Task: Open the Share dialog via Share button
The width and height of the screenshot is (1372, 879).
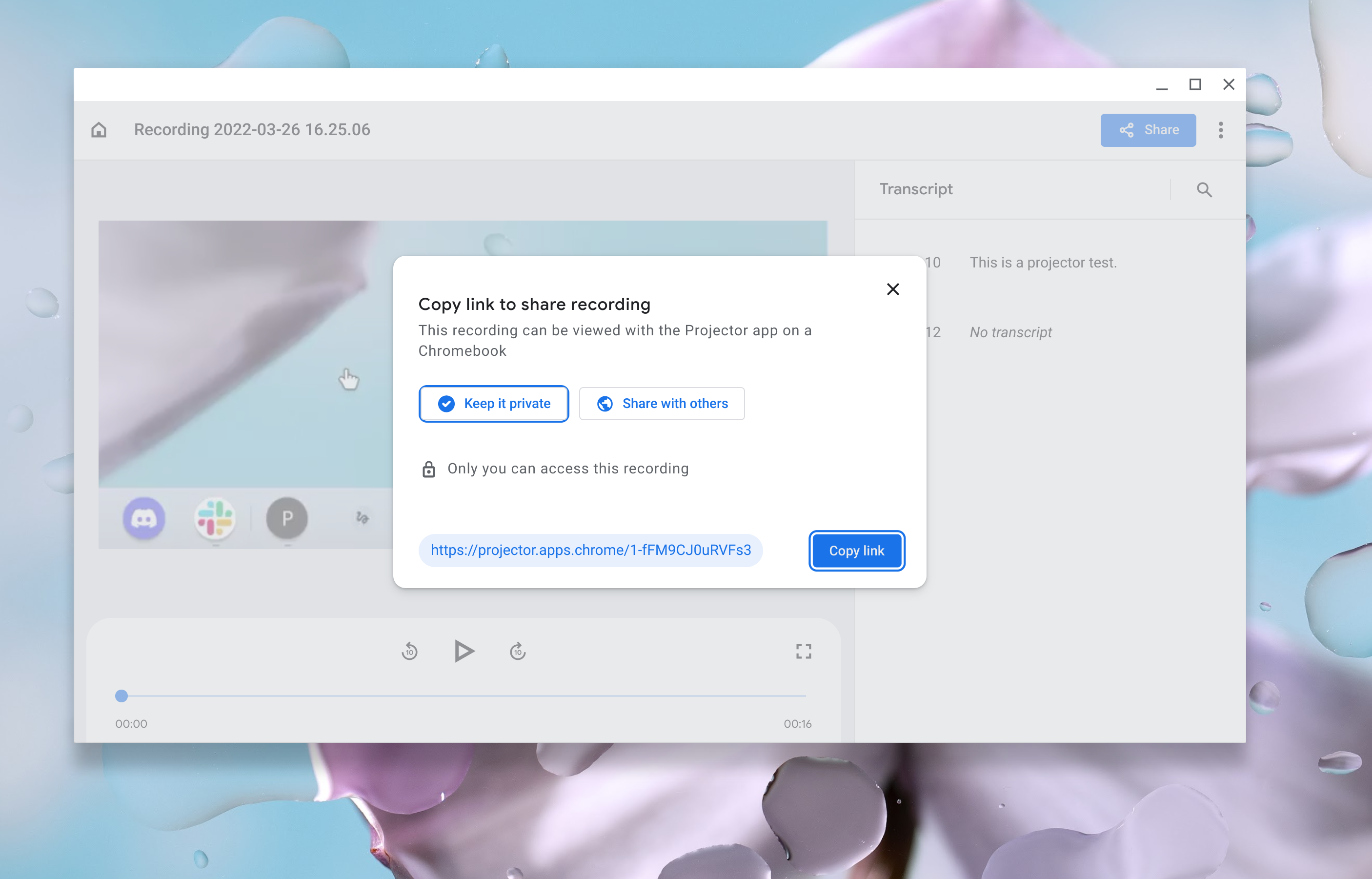Action: 1149,129
